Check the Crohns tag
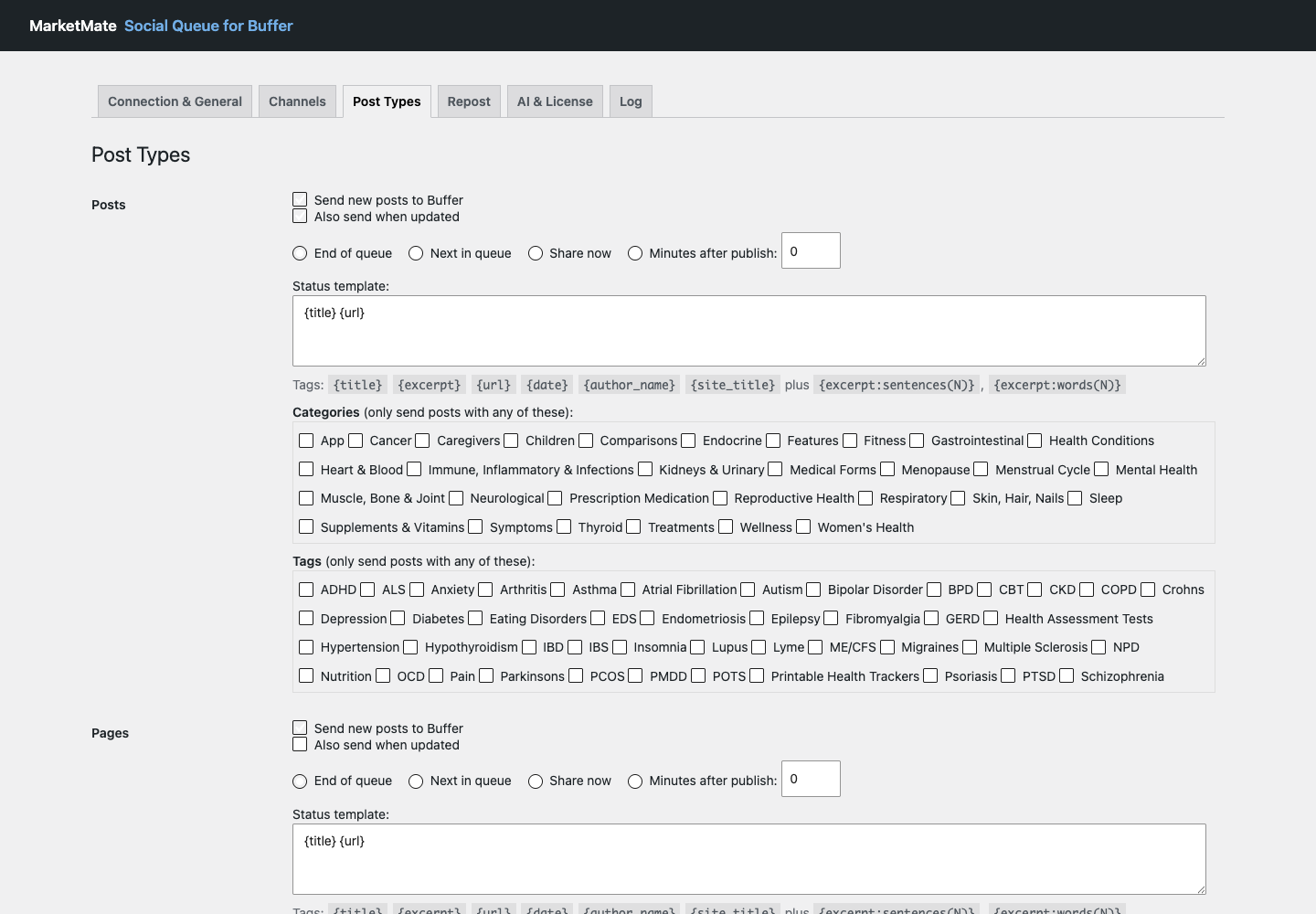The width and height of the screenshot is (1316, 914). coord(1148,590)
